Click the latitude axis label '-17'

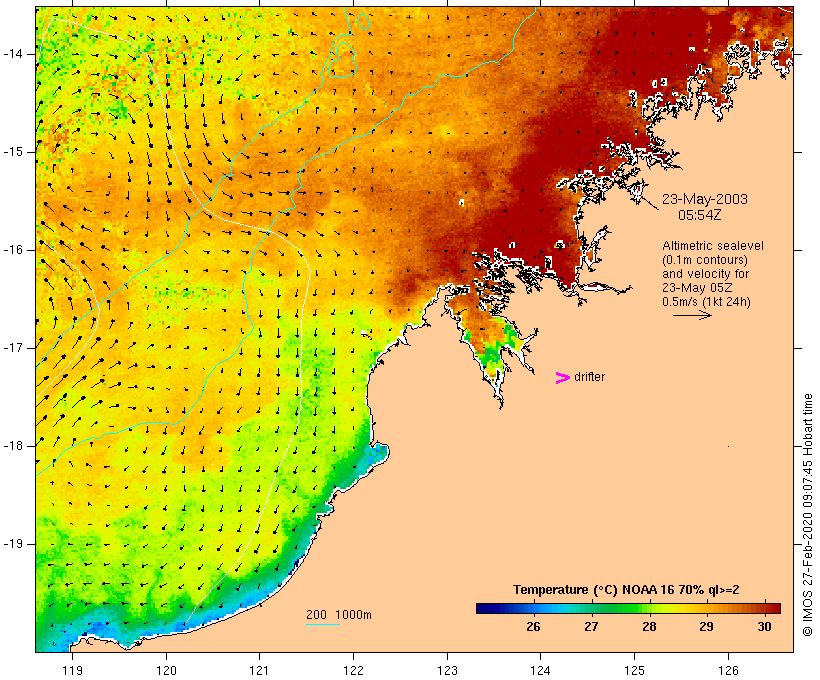(13, 348)
